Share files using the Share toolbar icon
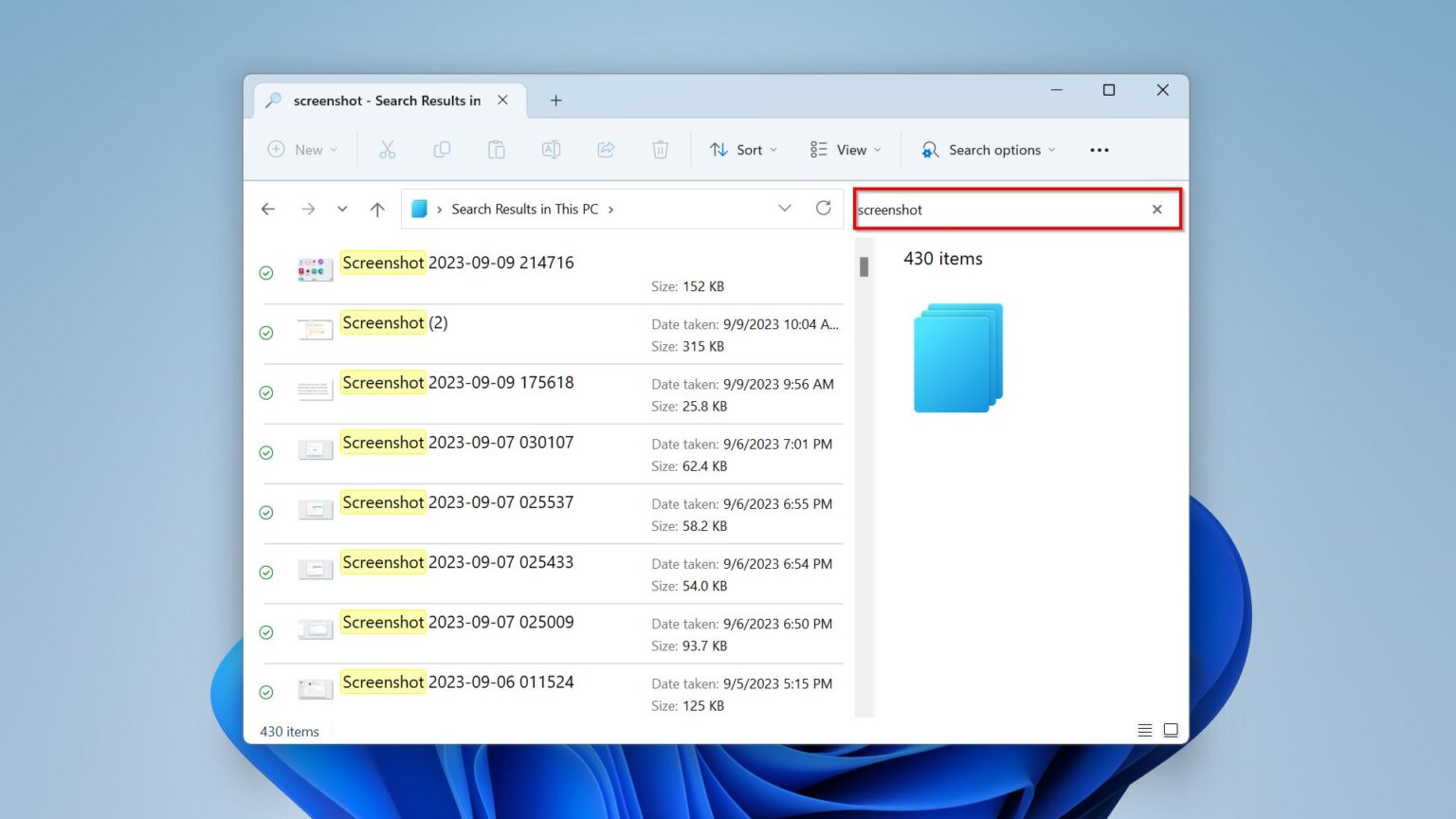 click(606, 149)
